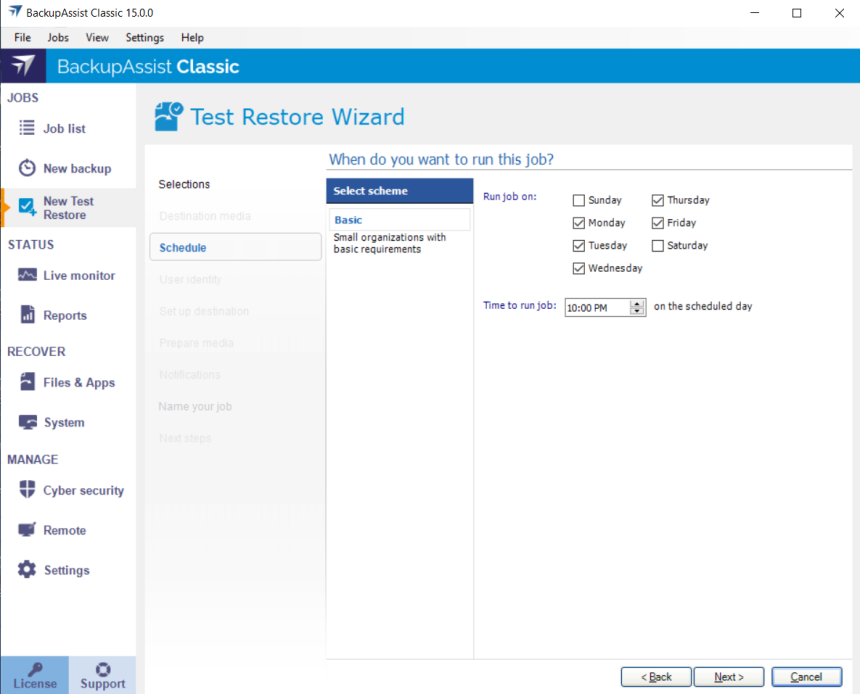This screenshot has width=860, height=694.
Task: Open the Job list sidebar icon
Action: tap(27, 128)
